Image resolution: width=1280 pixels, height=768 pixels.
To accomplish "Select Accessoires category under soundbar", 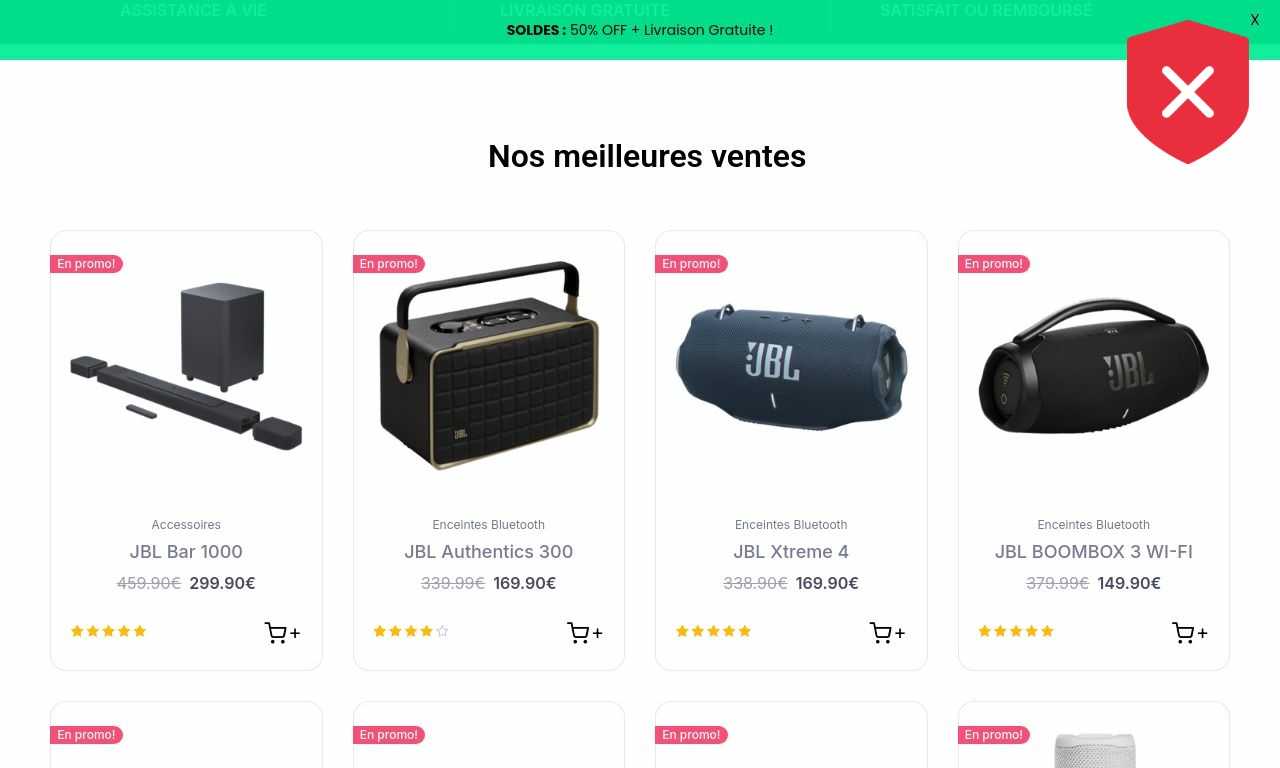I will (186, 525).
